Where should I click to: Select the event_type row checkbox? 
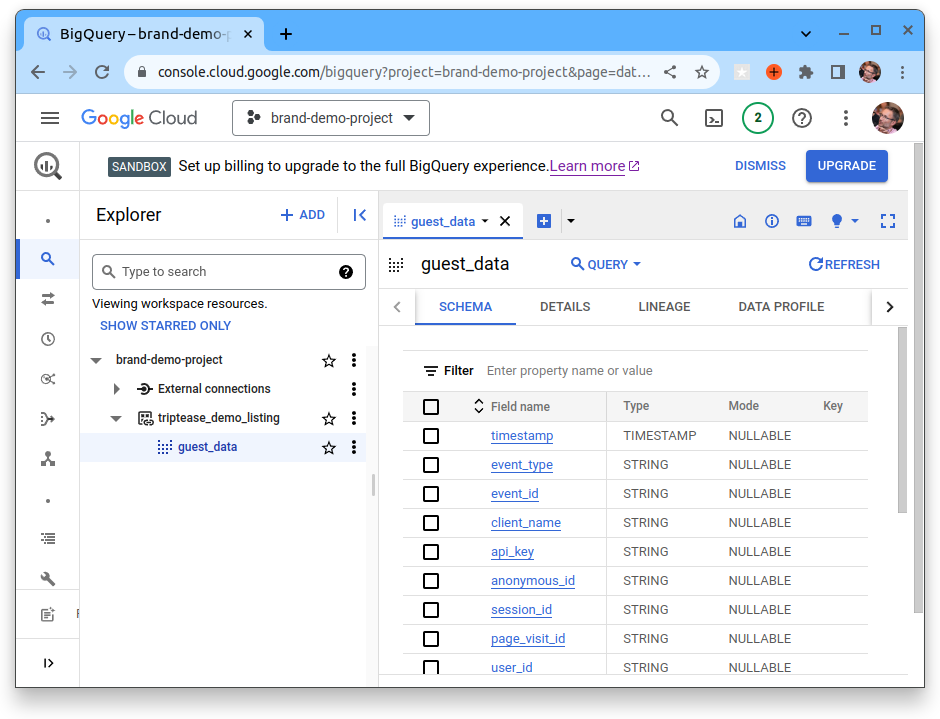coord(431,464)
